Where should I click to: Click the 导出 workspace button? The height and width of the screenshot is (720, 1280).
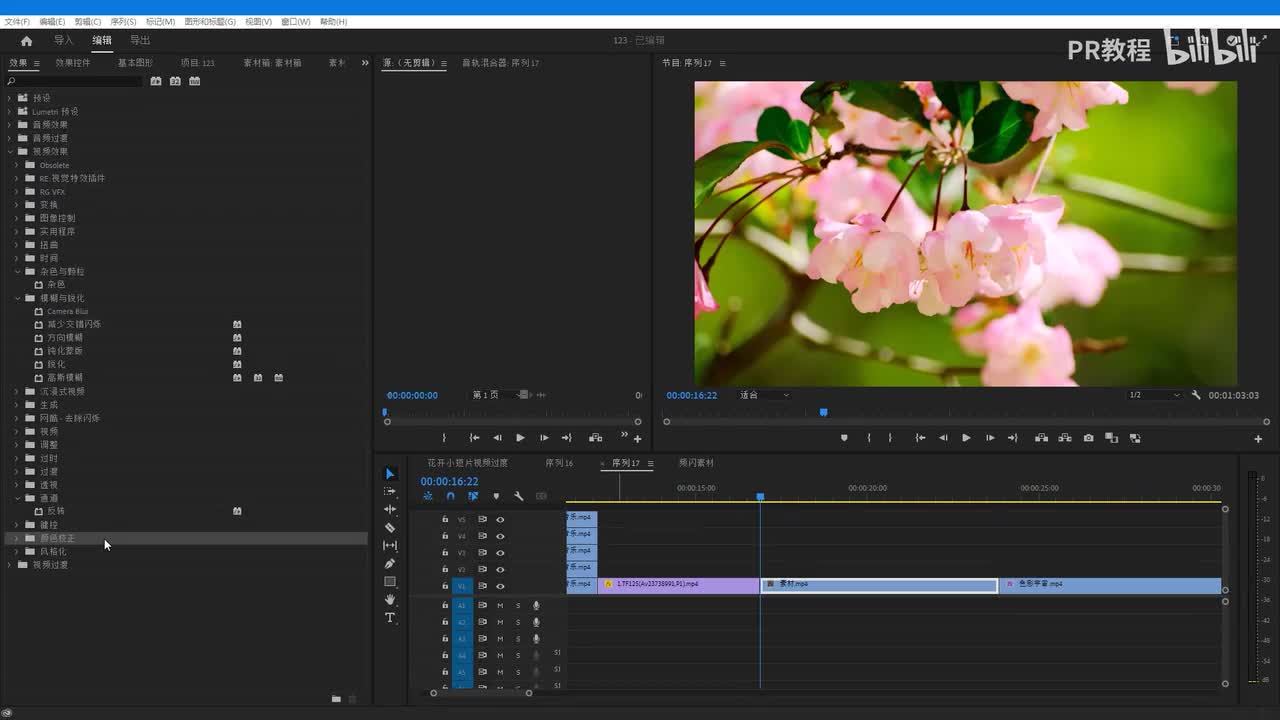(x=140, y=41)
